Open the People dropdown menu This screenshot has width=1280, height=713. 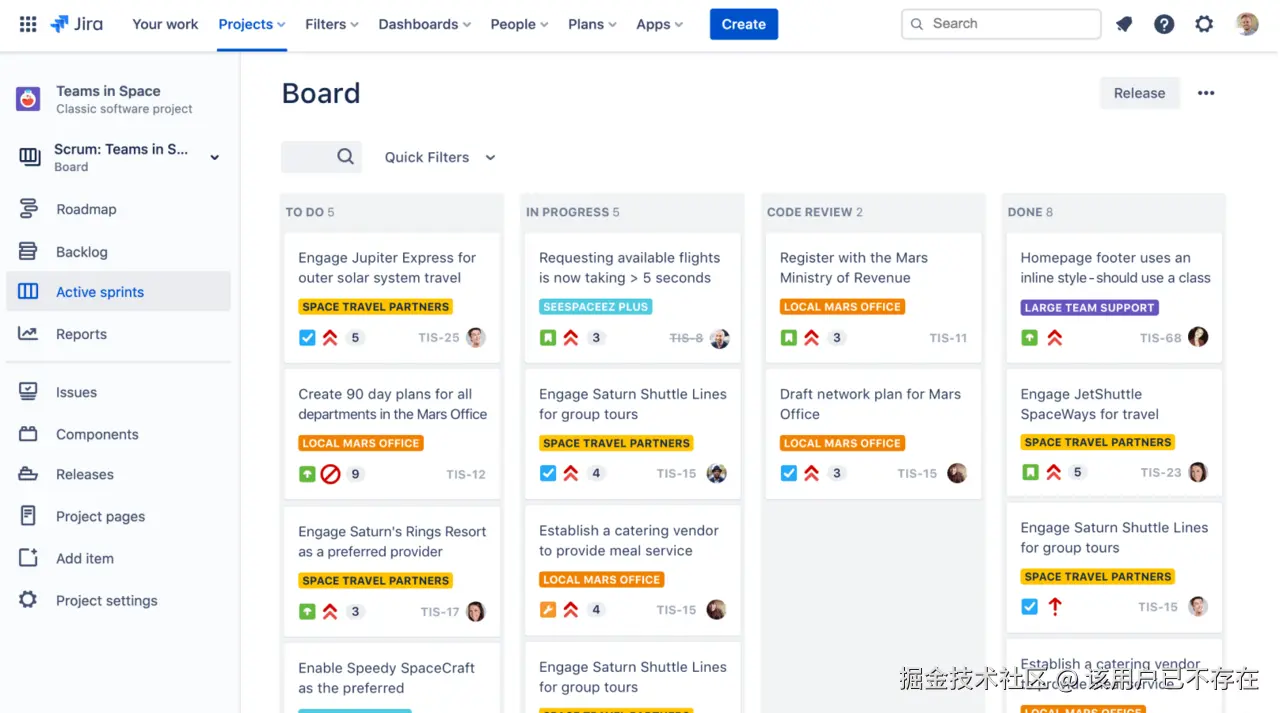519,24
